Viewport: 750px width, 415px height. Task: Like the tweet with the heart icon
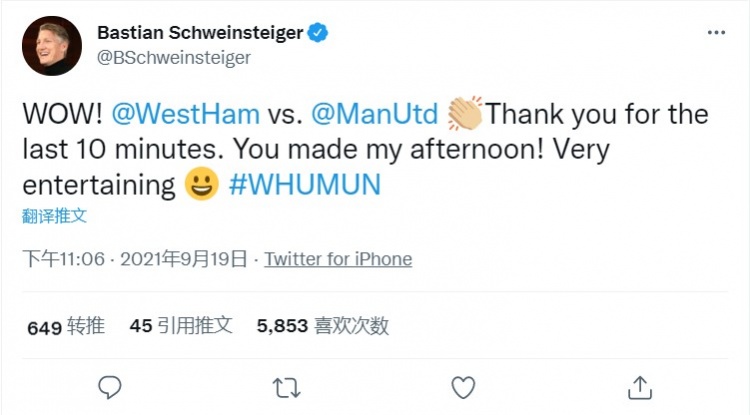(463, 387)
